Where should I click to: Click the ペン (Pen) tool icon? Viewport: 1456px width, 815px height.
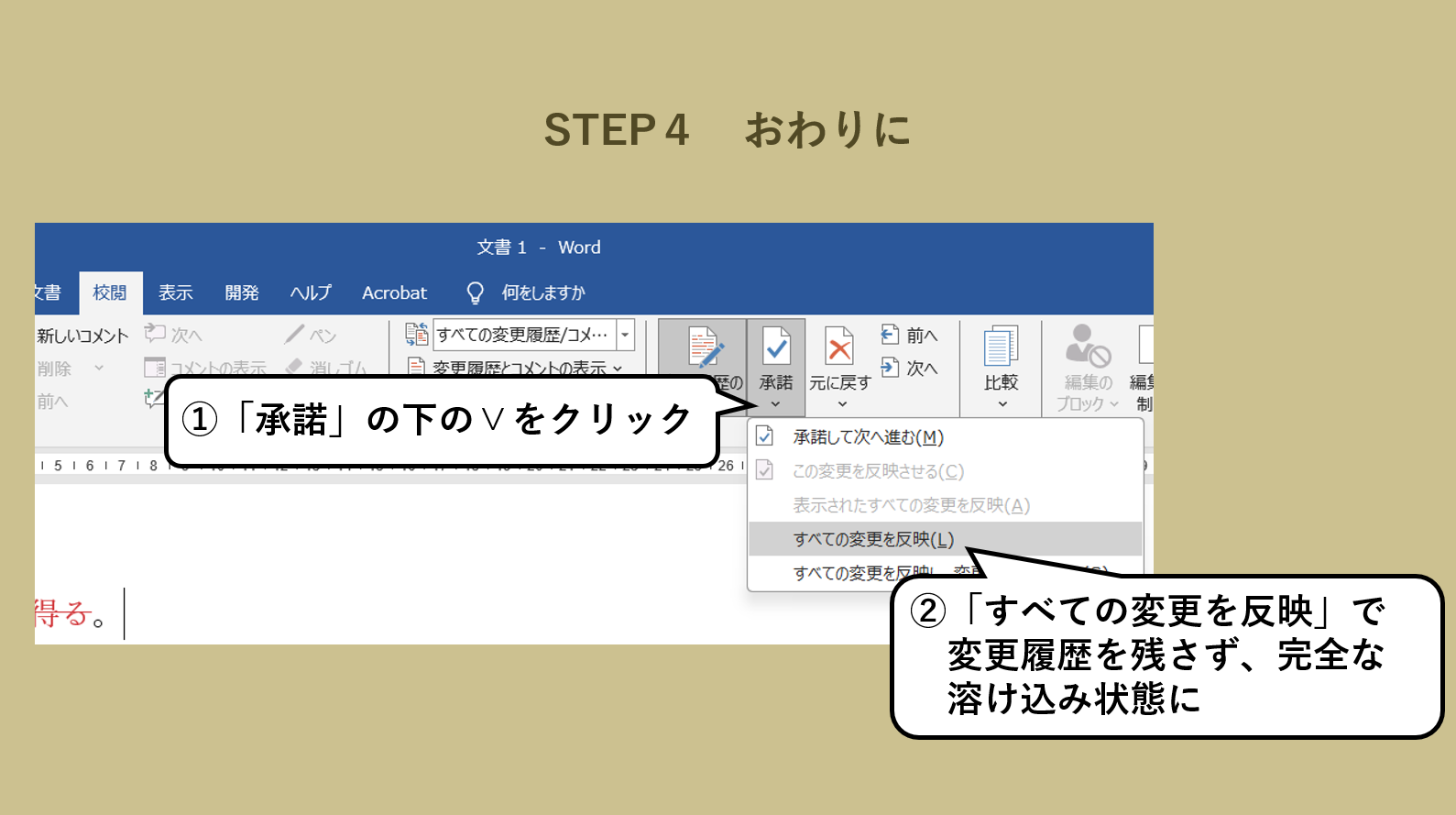[295, 335]
